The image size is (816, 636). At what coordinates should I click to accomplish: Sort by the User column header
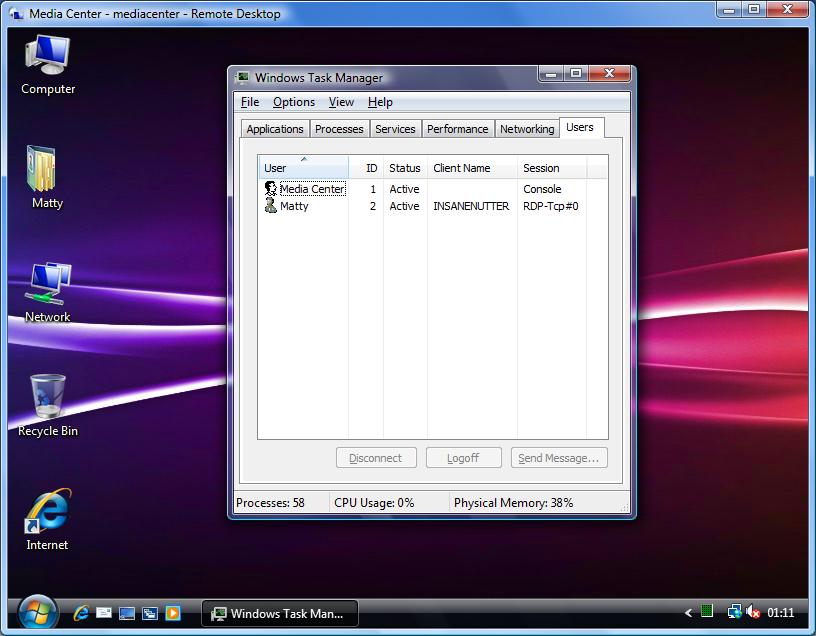(303, 168)
